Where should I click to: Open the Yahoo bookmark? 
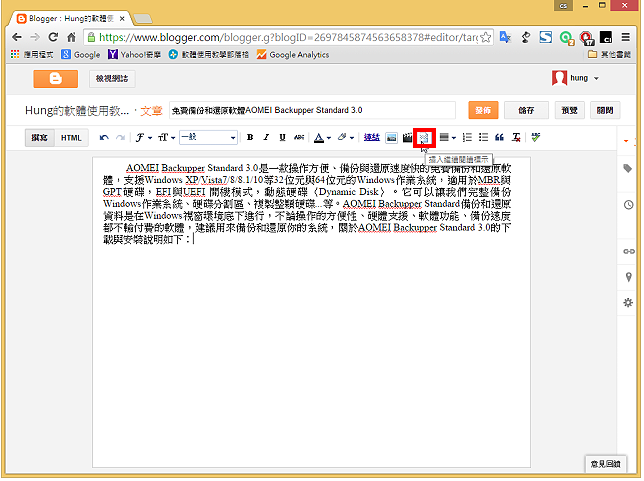pyautogui.click(x=134, y=55)
